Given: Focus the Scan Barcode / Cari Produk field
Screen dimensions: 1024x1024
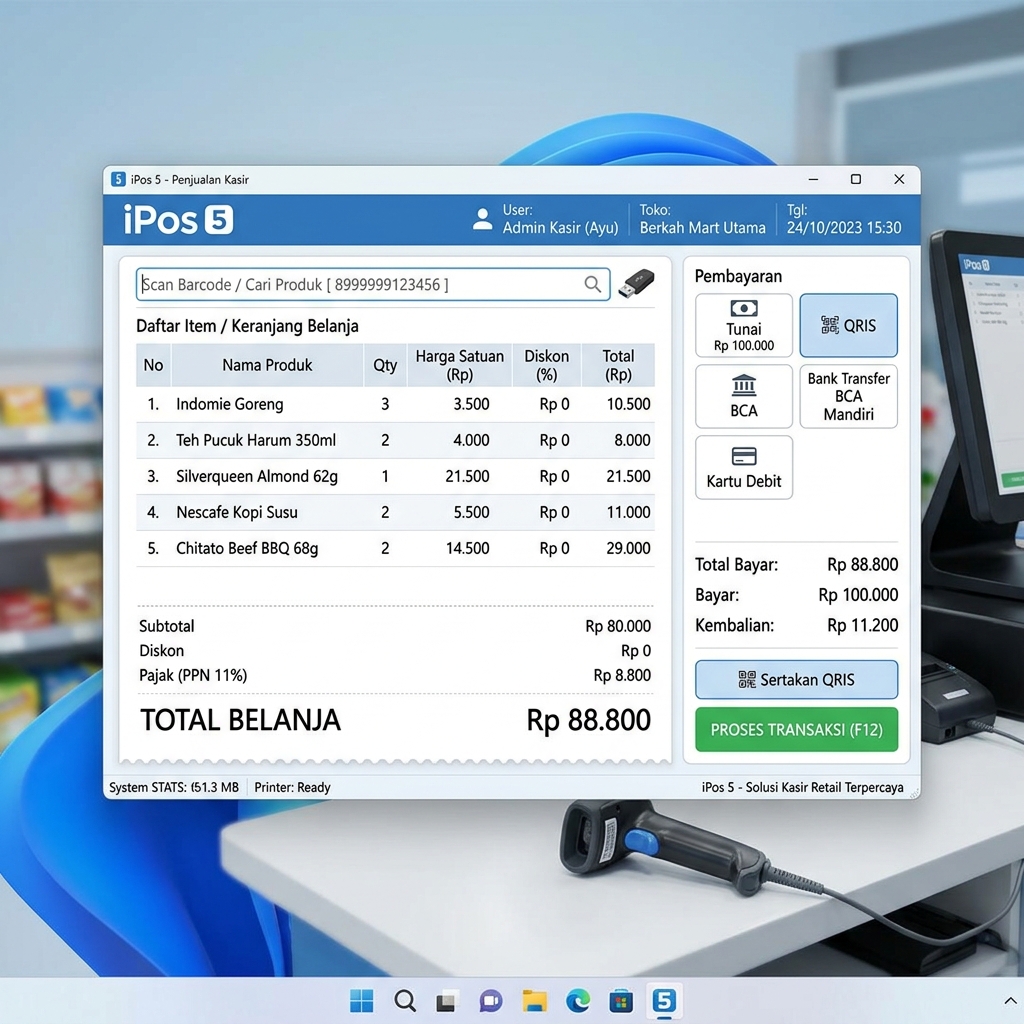Looking at the screenshot, I should pos(360,285).
